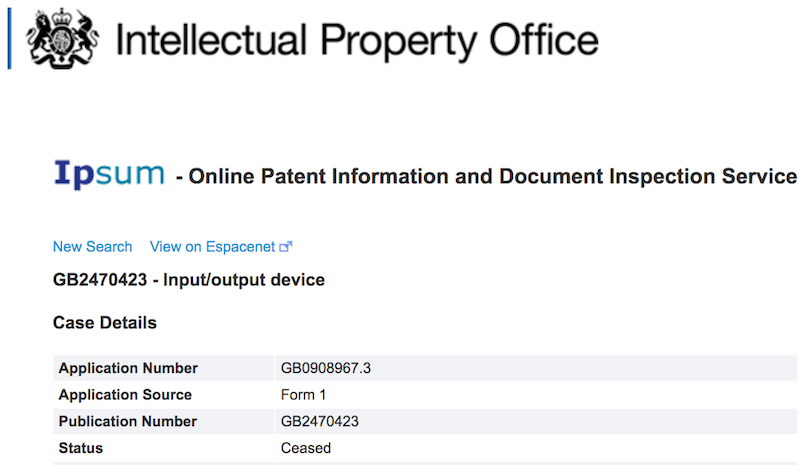Click the blue vertical bar beside the crest

coord(9,39)
